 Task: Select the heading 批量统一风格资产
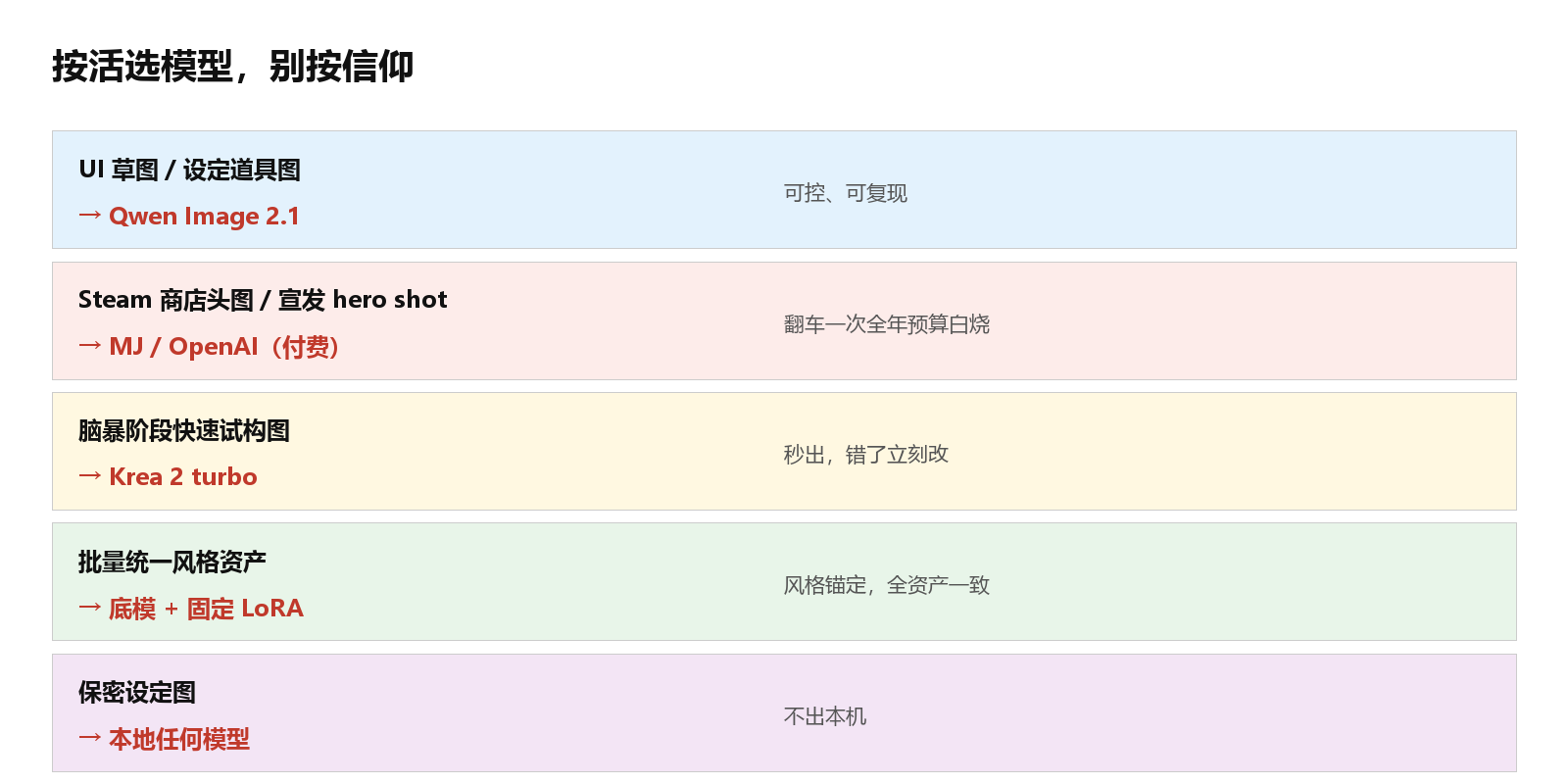[172, 562]
